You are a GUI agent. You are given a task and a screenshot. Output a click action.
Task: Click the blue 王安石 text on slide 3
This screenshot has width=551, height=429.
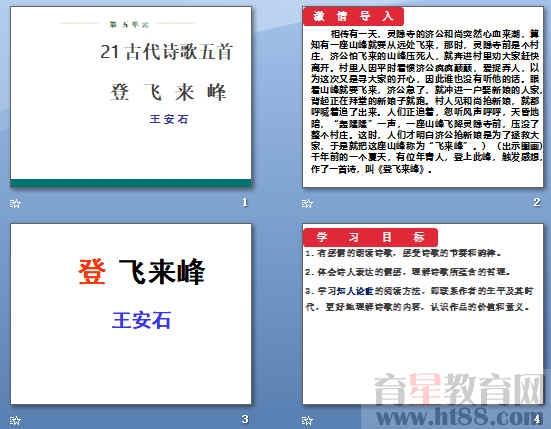coord(141,320)
